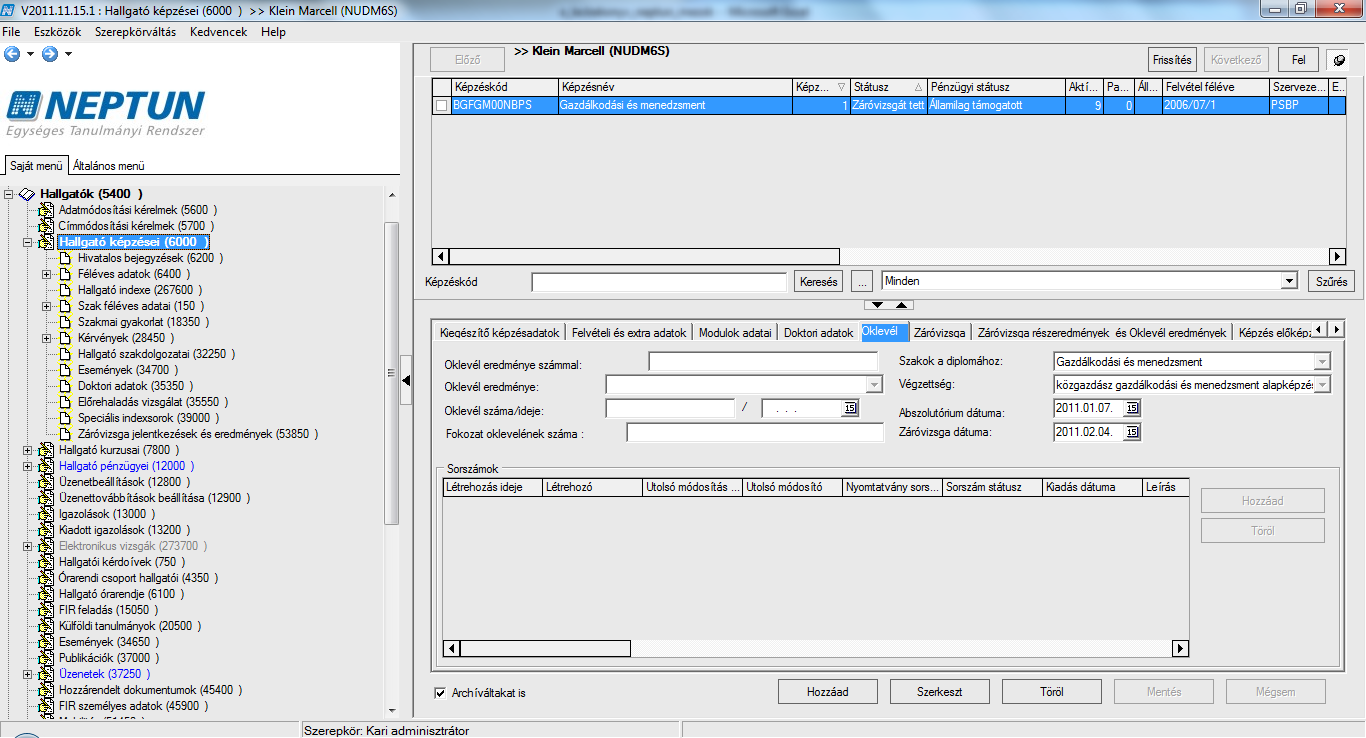Viewport: 1366px width, 738px height.
Task: Click the bottom Töröl button
Action: (x=1051, y=692)
